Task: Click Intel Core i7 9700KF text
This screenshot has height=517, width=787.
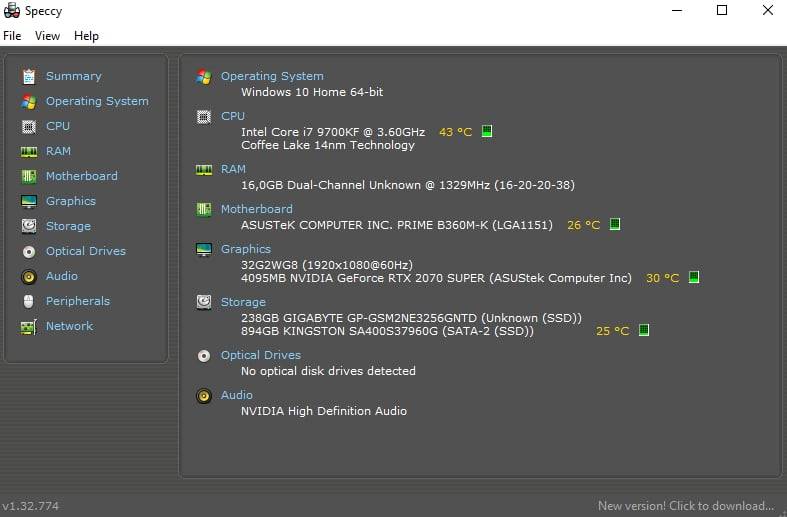Action: tap(333, 132)
